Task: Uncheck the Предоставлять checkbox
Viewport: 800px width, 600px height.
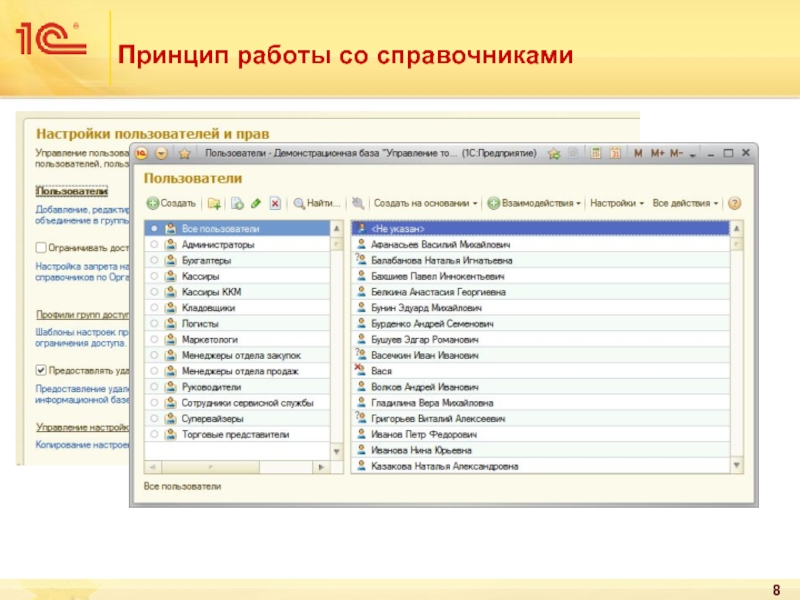Action: [40, 369]
